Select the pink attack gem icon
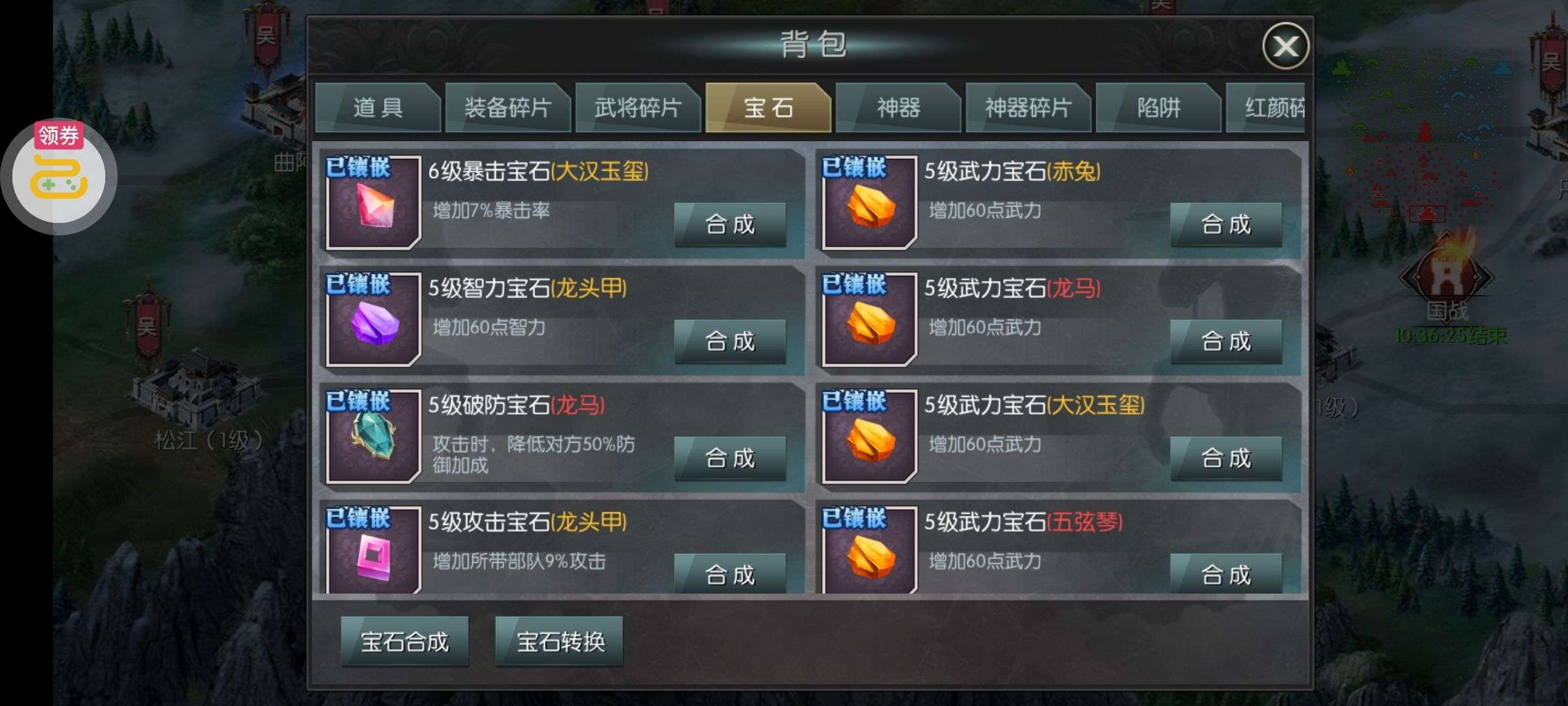 373,551
